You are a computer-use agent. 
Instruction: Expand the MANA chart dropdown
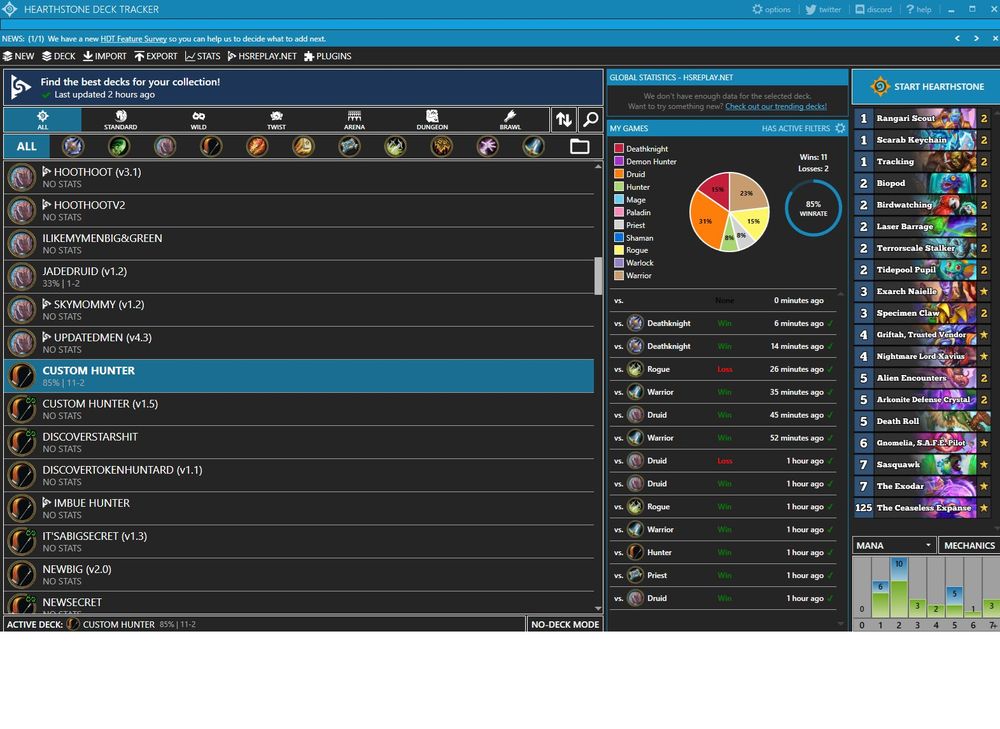click(894, 545)
